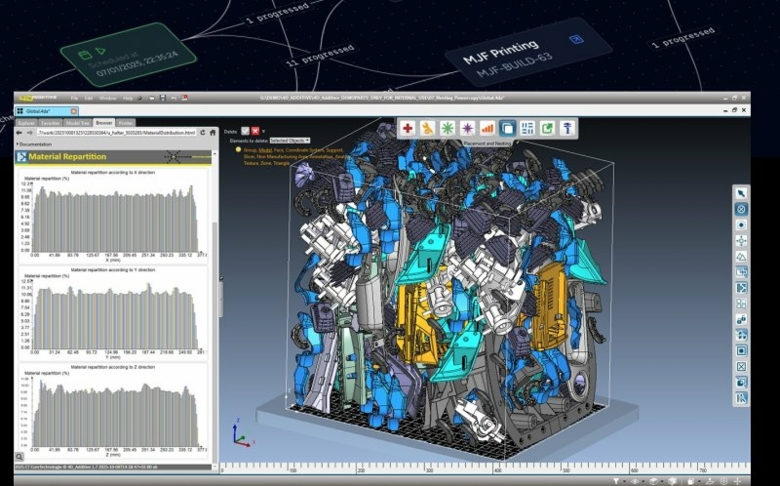
Task: Expand the Documentation section
Action: 34,144
